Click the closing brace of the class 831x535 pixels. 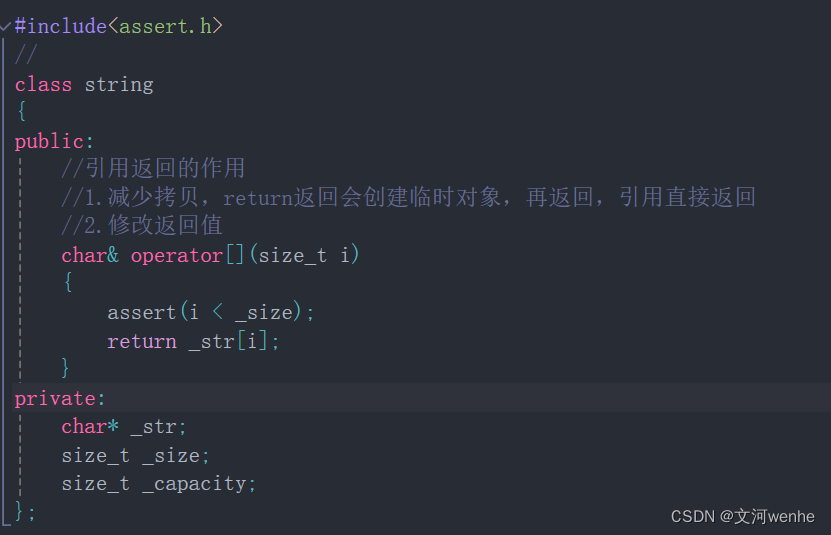pyautogui.click(x=21, y=511)
